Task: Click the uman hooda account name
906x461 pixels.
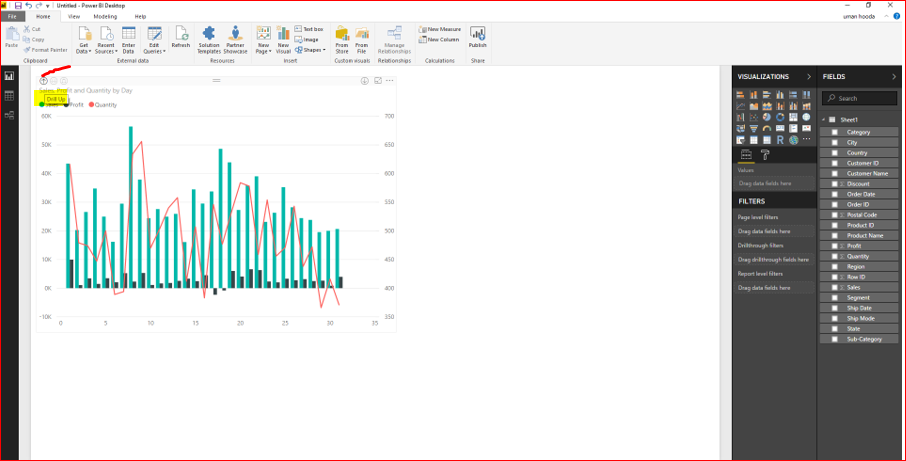Action: tap(859, 17)
